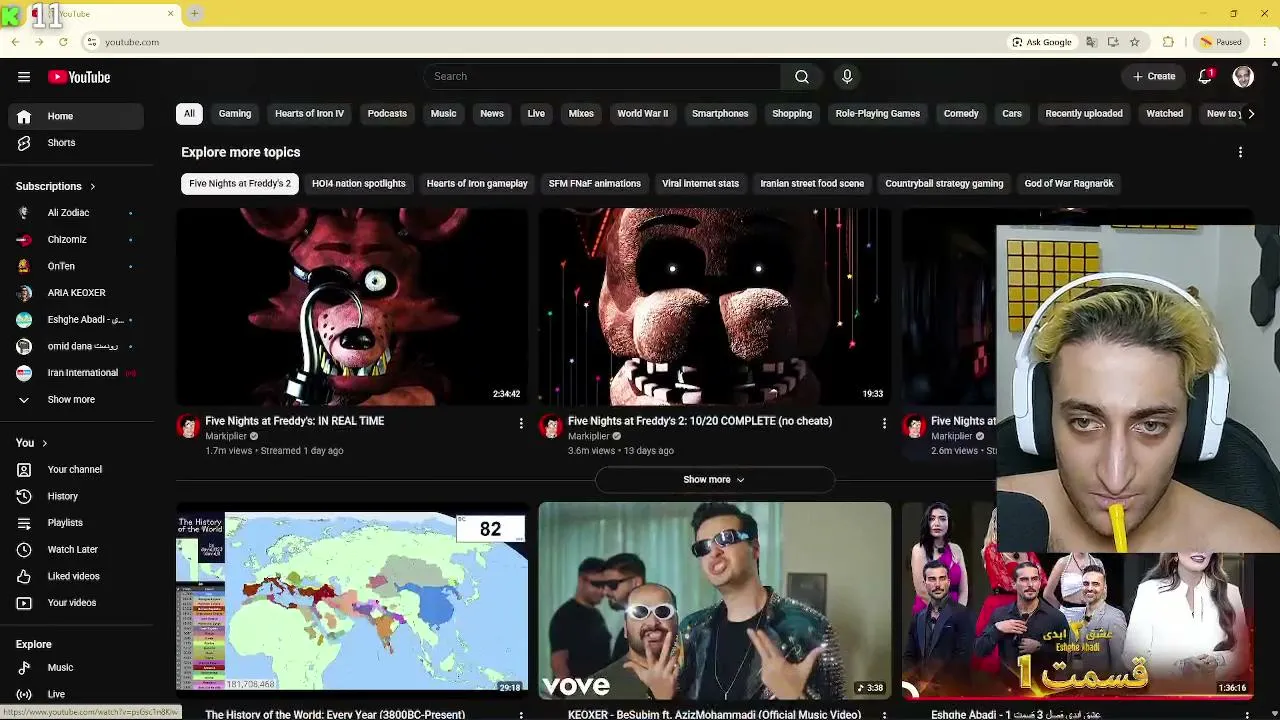Bookmark this page with the star icon
Screen dimensions: 1280x720
pos(1135,42)
